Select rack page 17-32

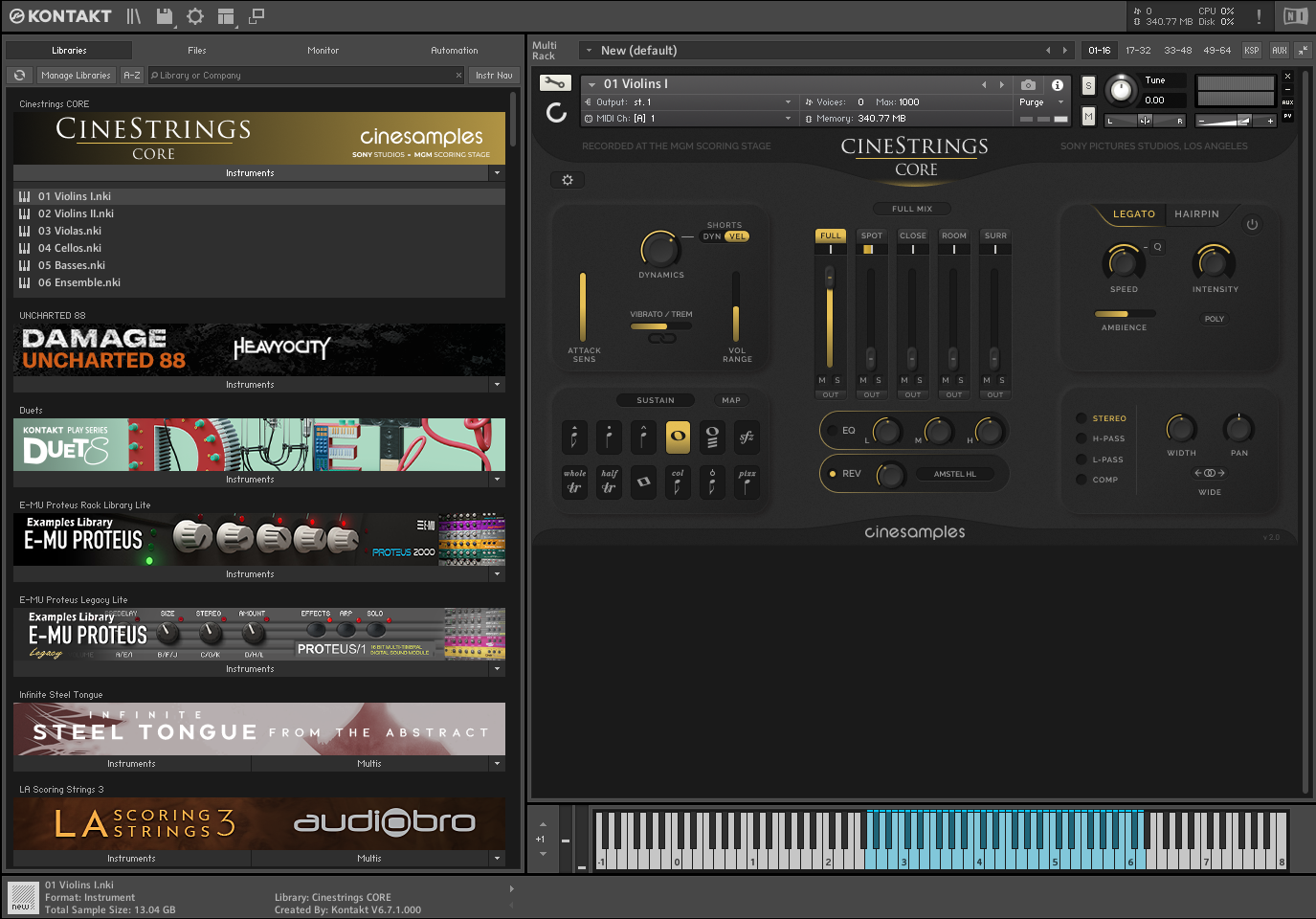[x=1138, y=51]
